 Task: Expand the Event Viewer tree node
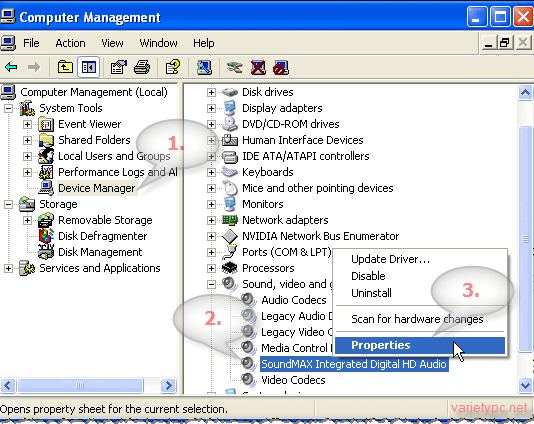pyautogui.click(x=27, y=124)
